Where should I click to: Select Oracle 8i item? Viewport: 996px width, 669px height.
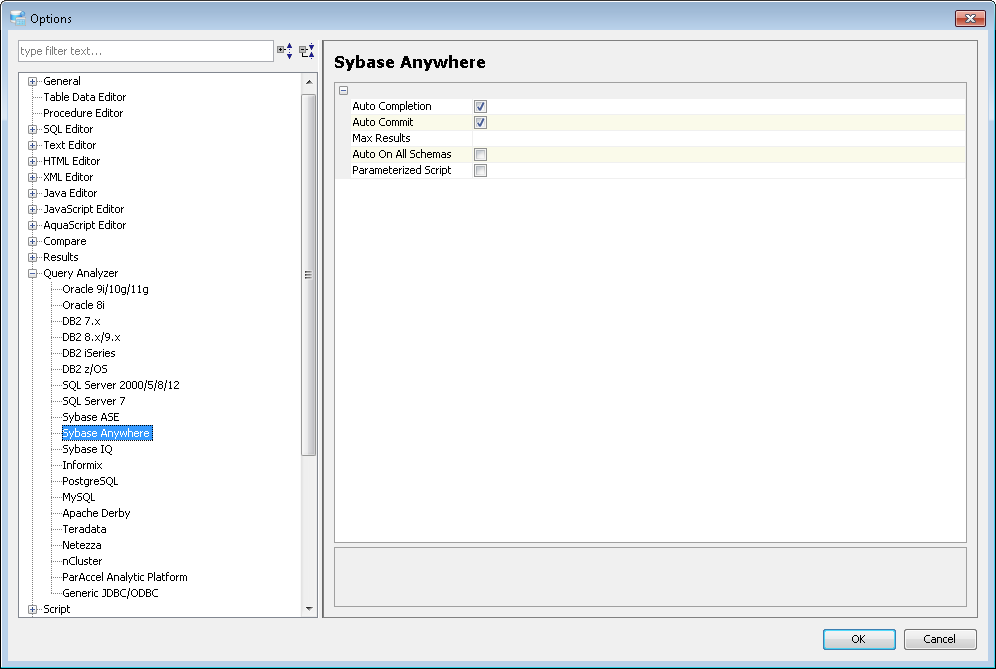click(x=83, y=305)
